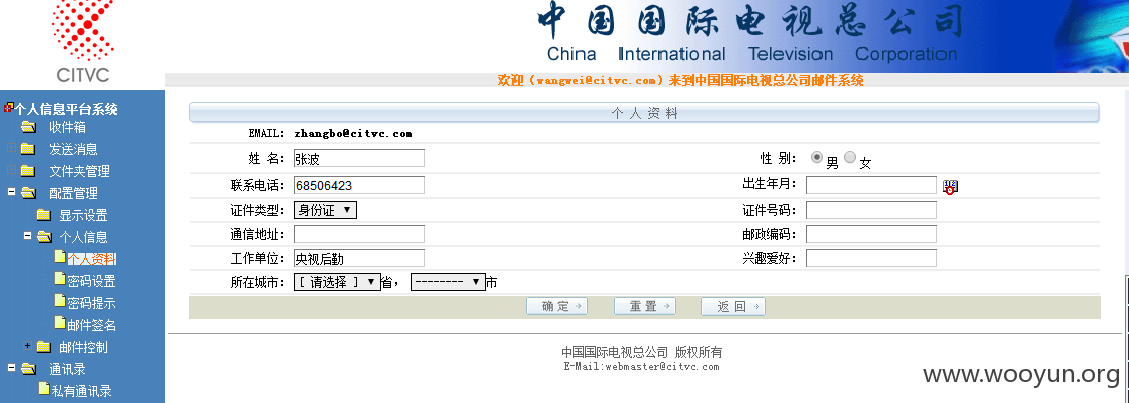Expand the 发送消息 tree node
The image size is (1129, 403).
11,148
